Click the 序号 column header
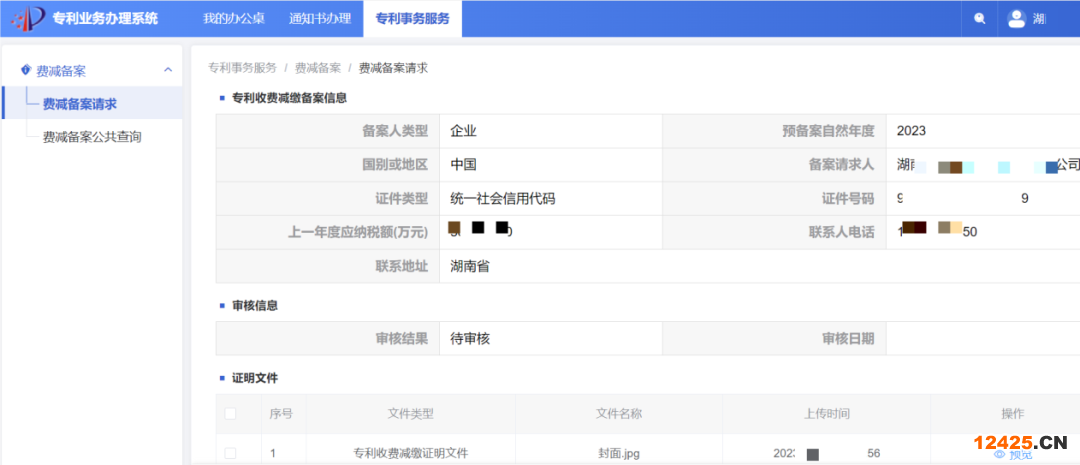Viewport: 1080px width, 465px height. pos(281,414)
